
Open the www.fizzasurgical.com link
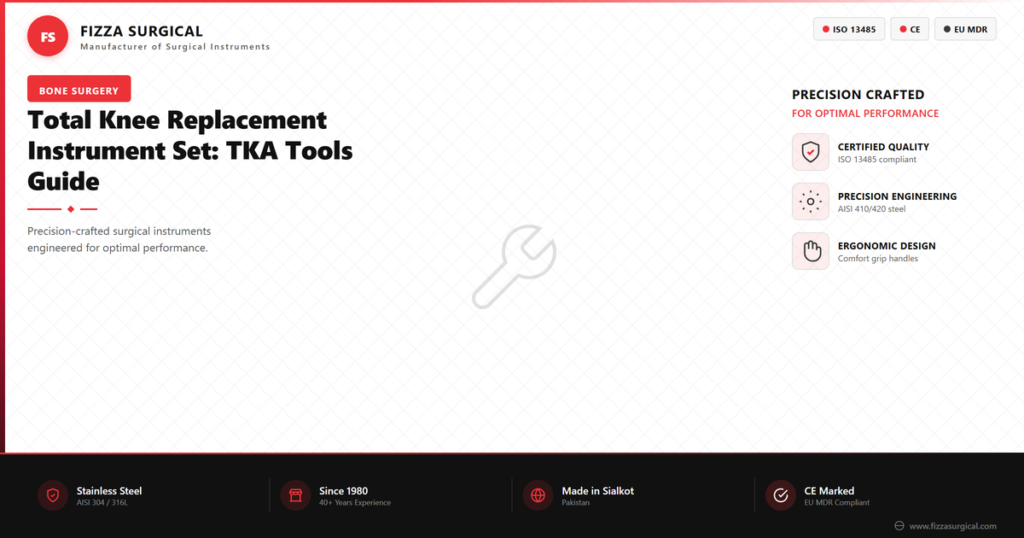click(953, 526)
